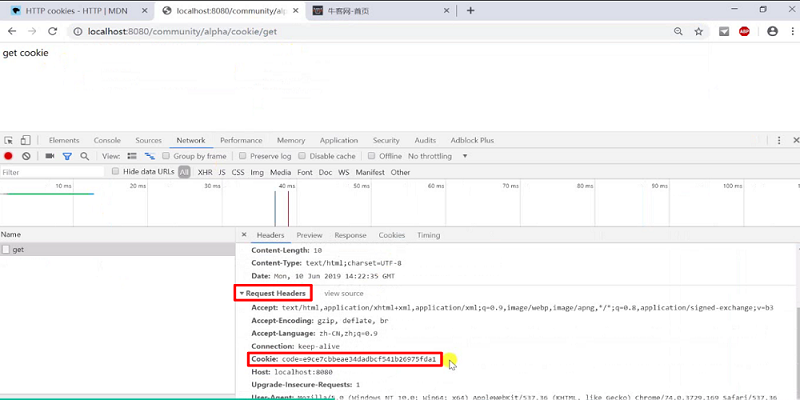This screenshot has height=400, width=800.
Task: Close the 牛客网 tab
Action: point(446,11)
